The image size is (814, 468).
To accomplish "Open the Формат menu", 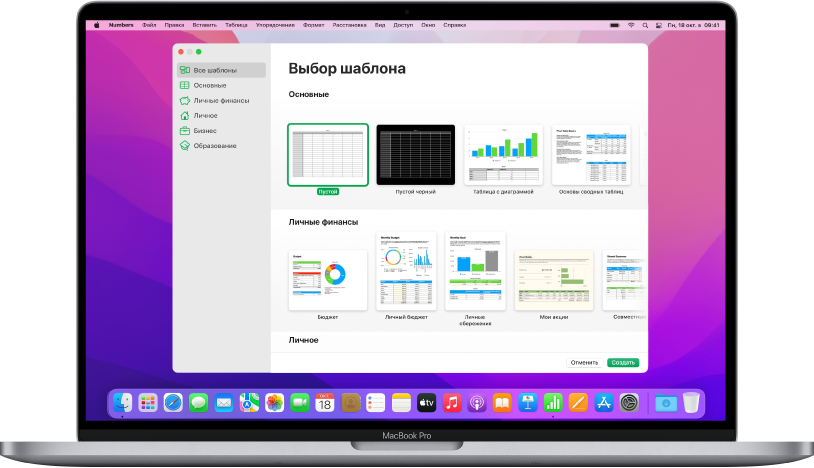I will (314, 25).
